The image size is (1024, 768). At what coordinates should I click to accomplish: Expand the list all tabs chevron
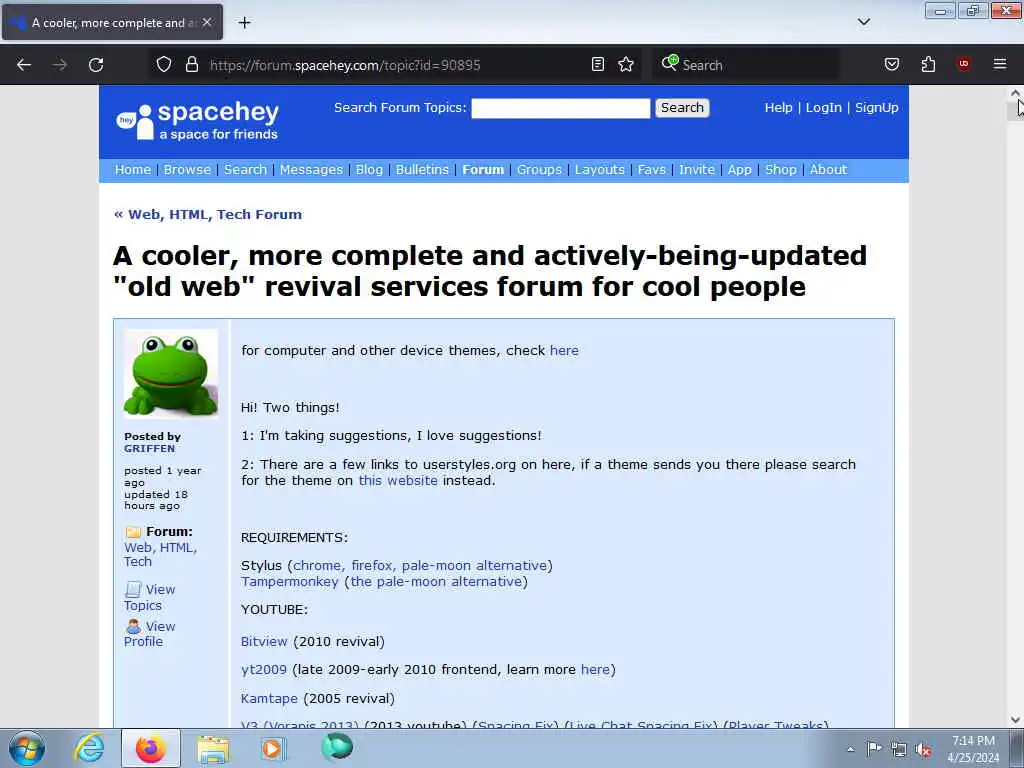tap(863, 22)
